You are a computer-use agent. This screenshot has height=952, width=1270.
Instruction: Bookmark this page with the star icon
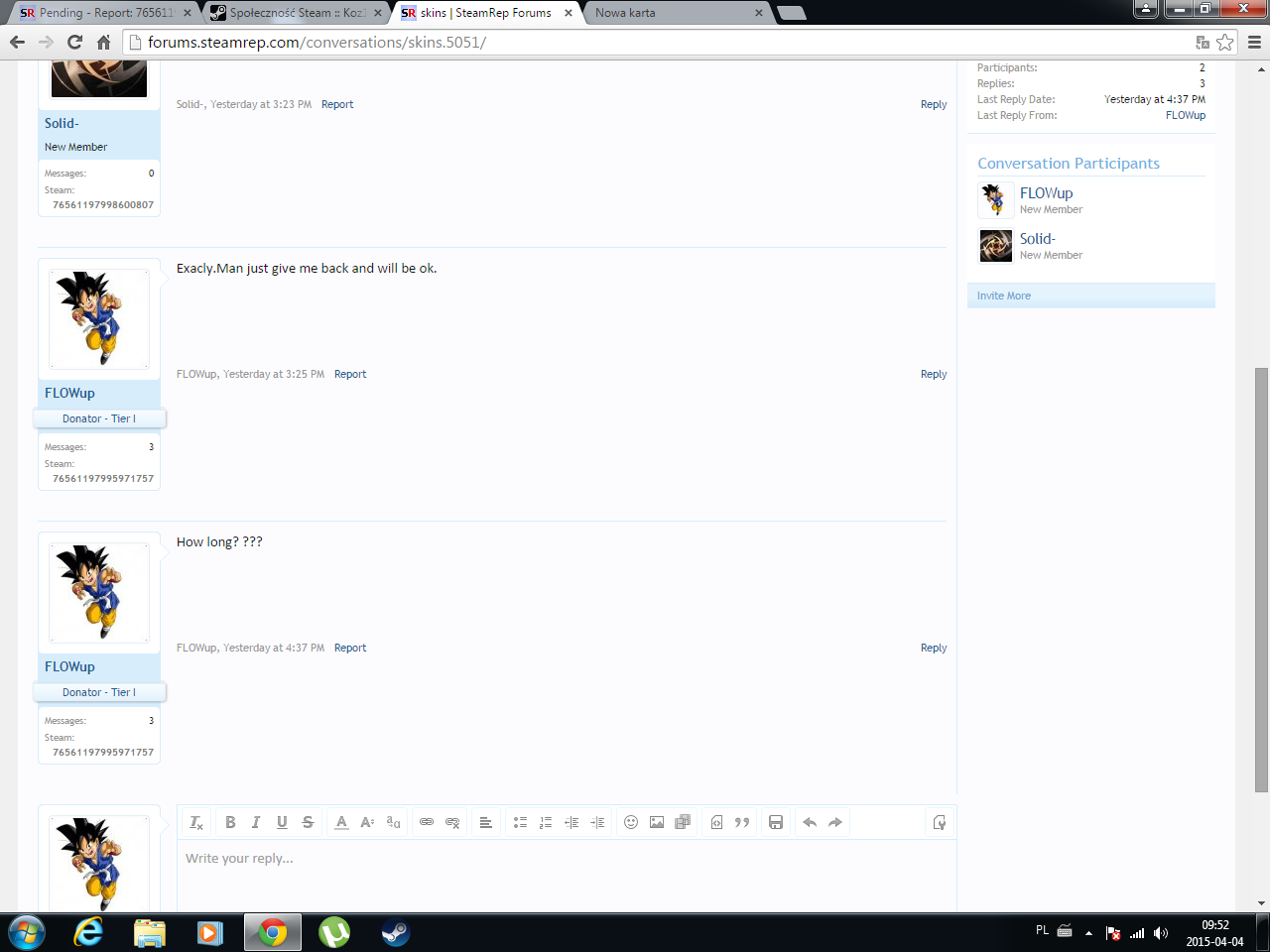coord(1225,42)
